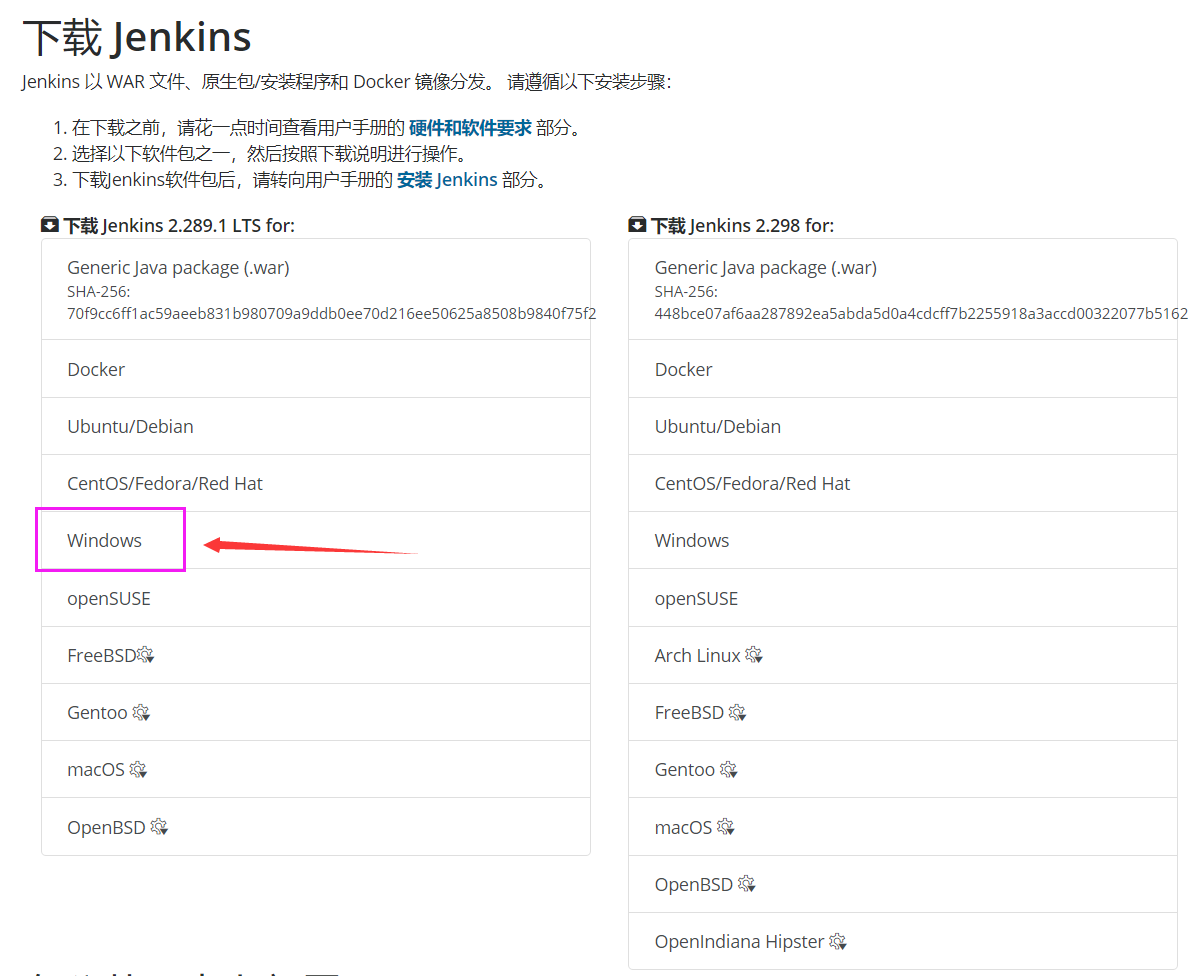The width and height of the screenshot is (1193, 976).
Task: Choose openSUSE in the LTS list
Action: [x=316, y=598]
